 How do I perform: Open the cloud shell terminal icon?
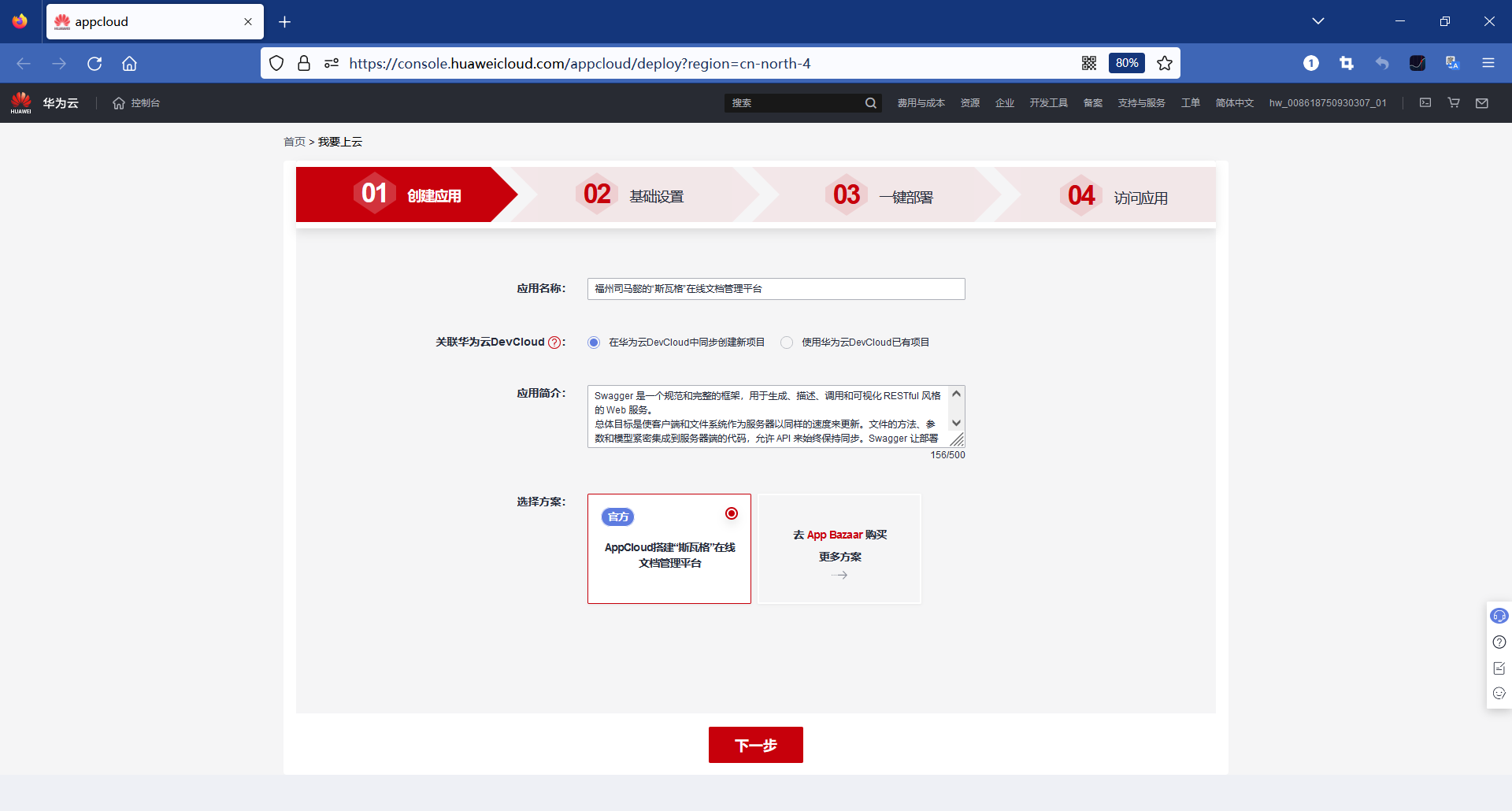1425,103
